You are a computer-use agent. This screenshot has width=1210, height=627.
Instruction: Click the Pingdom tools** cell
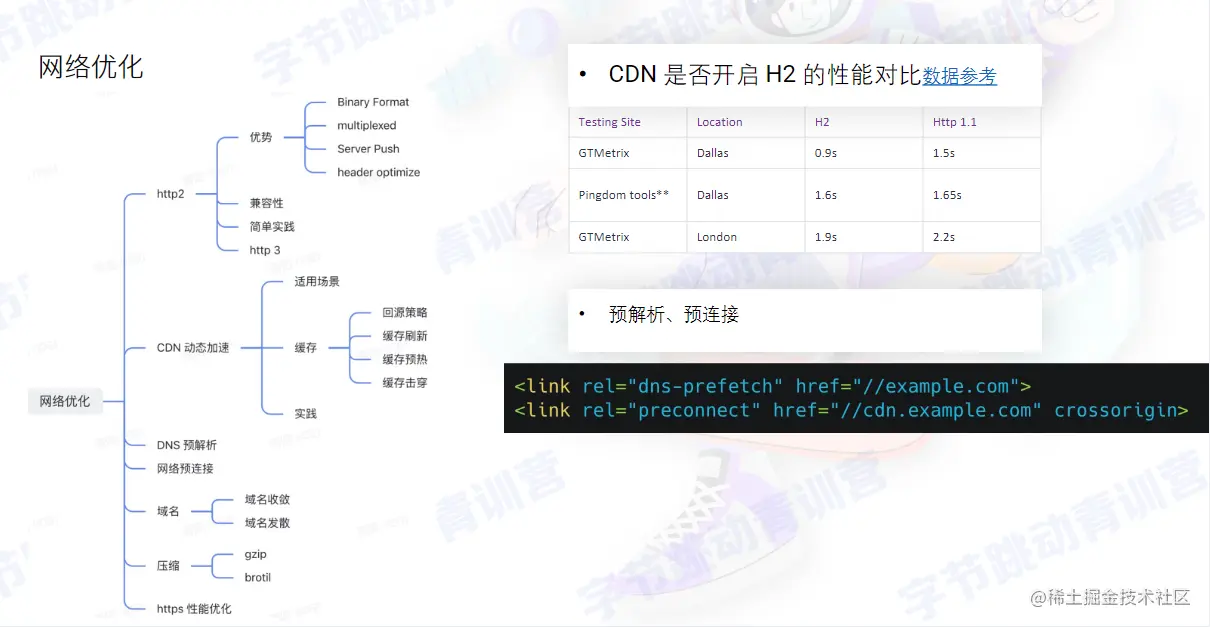624,195
